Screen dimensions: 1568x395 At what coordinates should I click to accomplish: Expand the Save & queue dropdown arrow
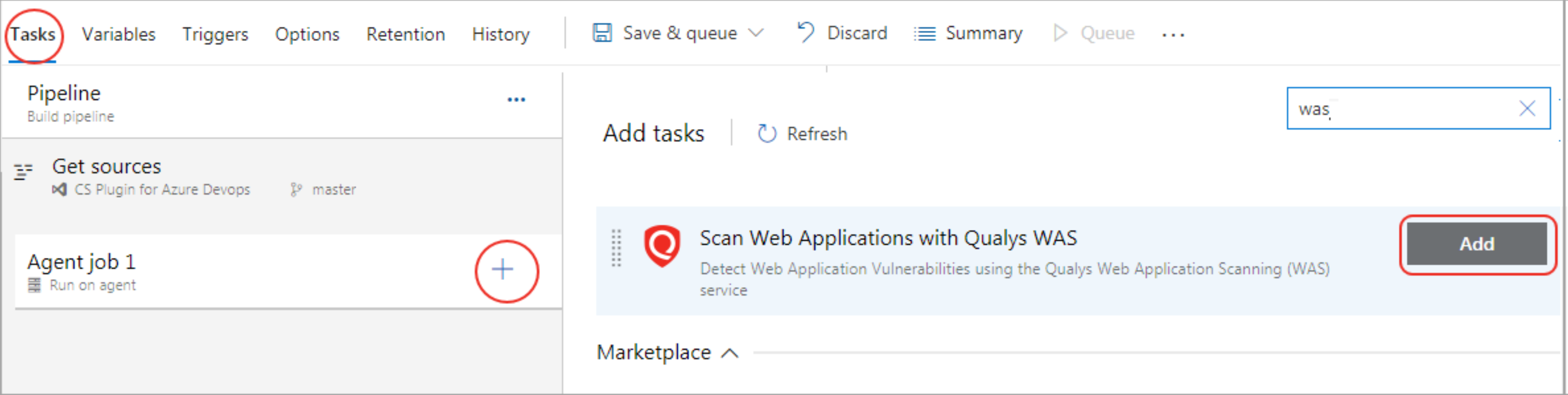coord(756,33)
